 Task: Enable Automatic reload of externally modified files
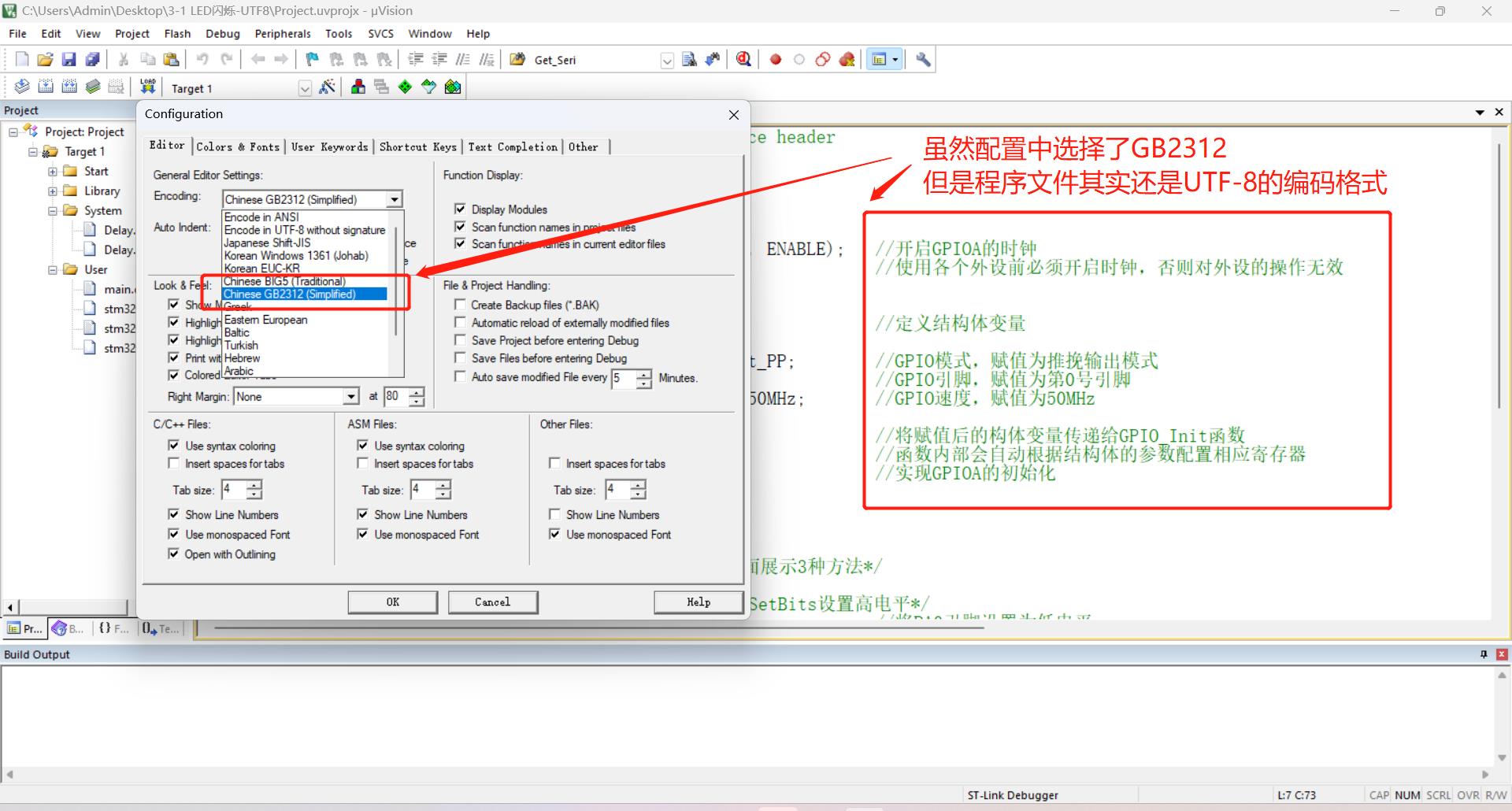[x=460, y=322]
